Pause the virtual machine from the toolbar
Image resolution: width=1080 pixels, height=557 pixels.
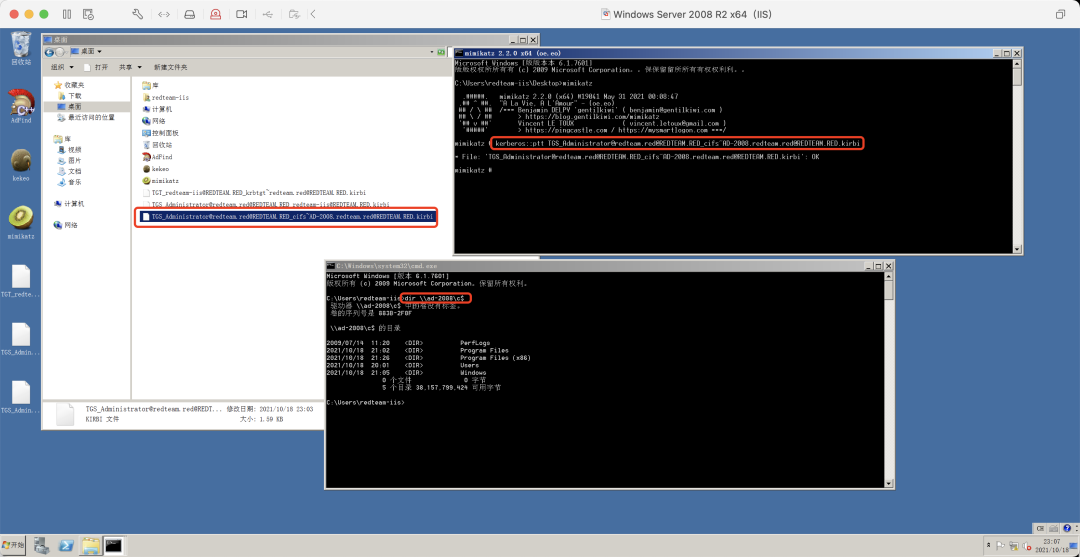[67, 14]
